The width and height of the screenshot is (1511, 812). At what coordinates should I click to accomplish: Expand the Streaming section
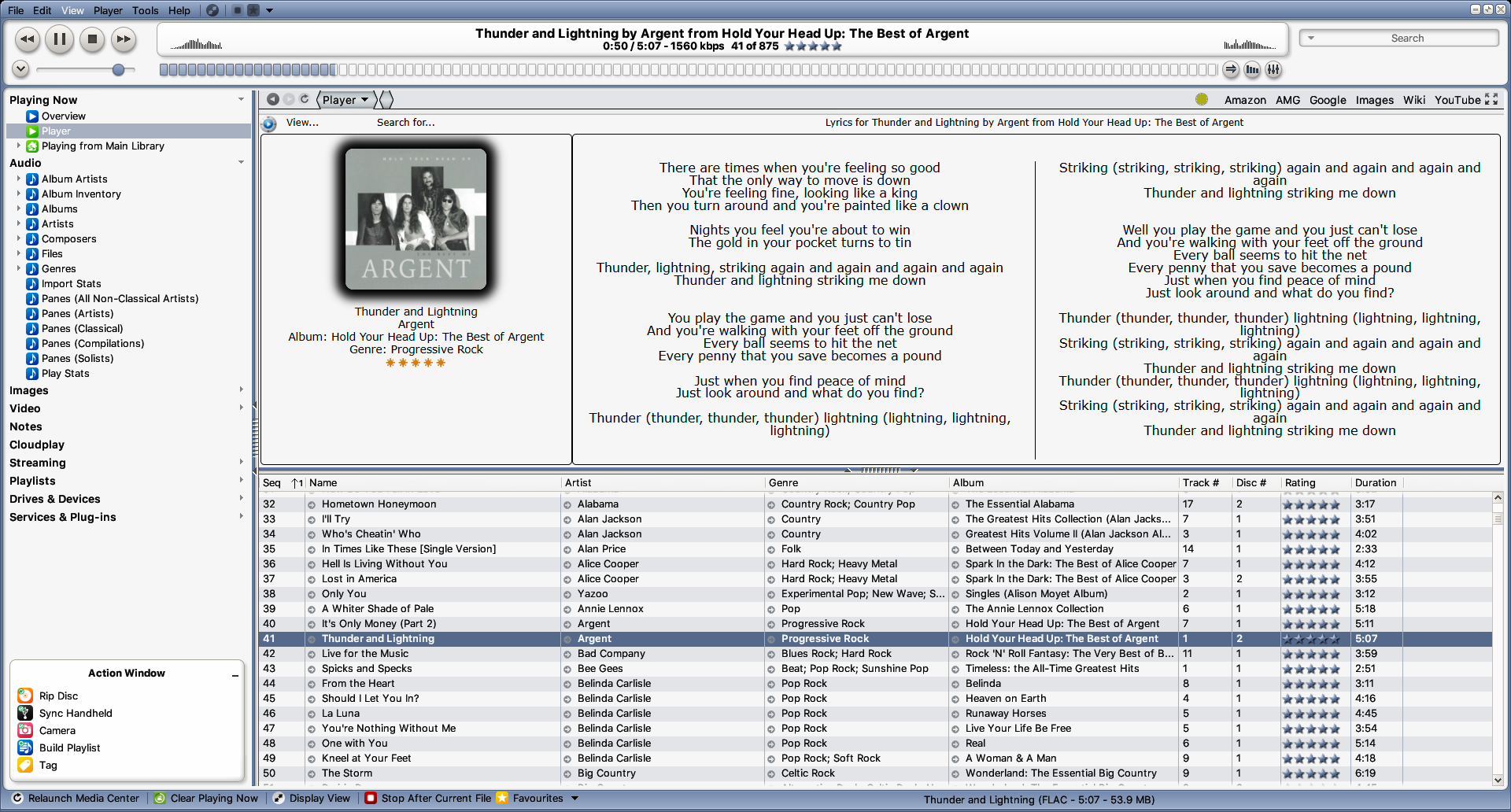[x=241, y=463]
